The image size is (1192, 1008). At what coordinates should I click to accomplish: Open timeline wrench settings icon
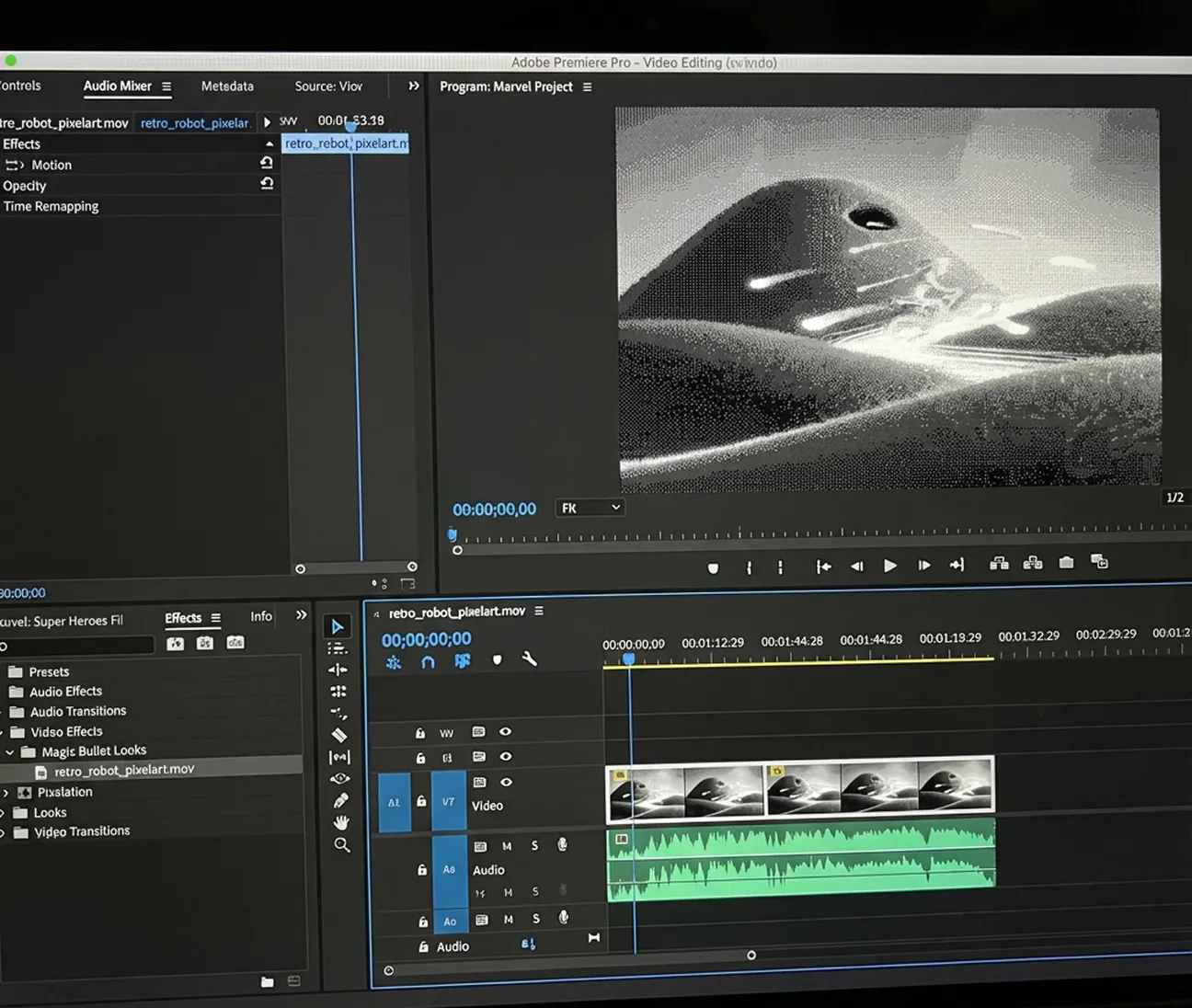click(529, 659)
